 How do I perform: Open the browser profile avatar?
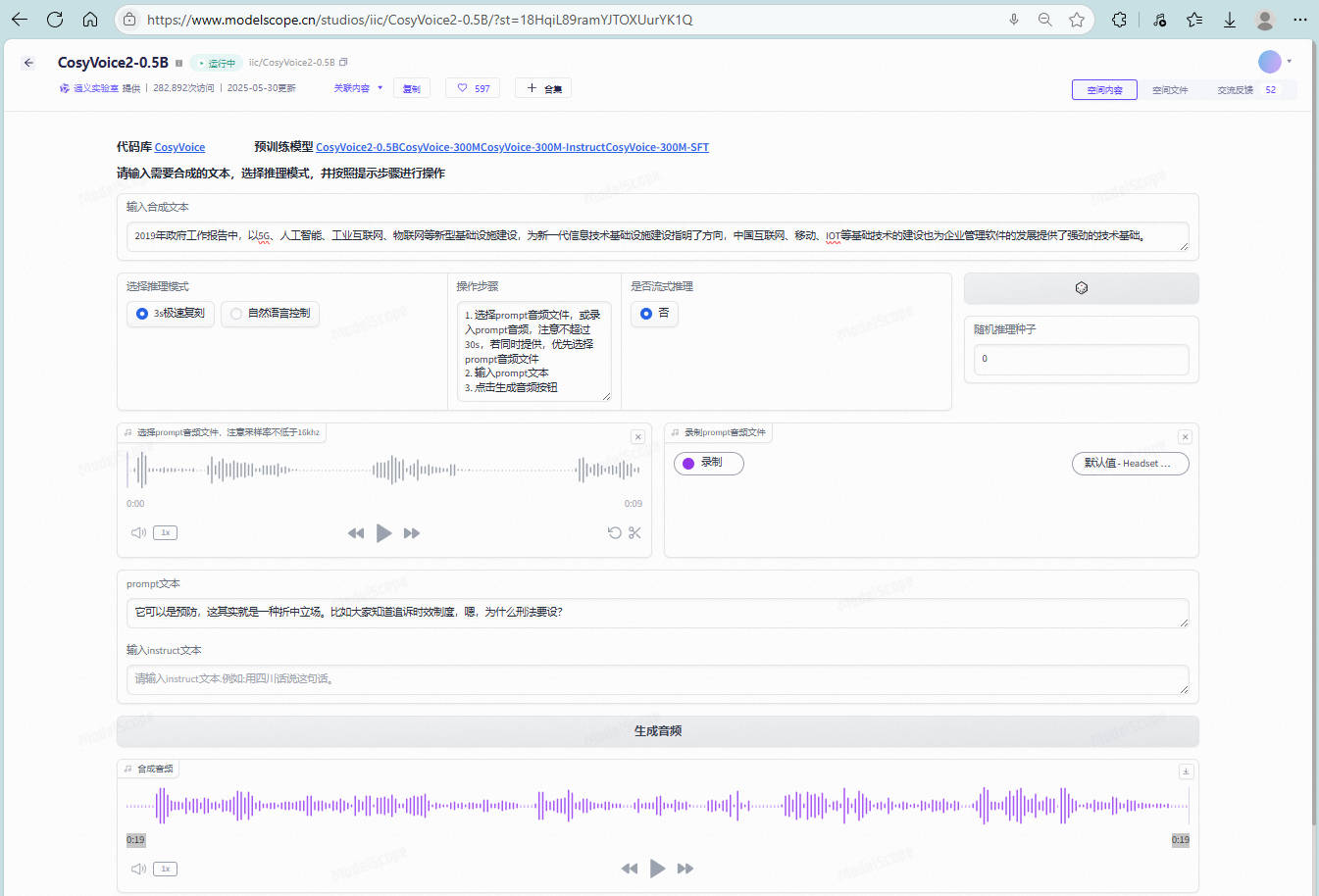[1265, 20]
